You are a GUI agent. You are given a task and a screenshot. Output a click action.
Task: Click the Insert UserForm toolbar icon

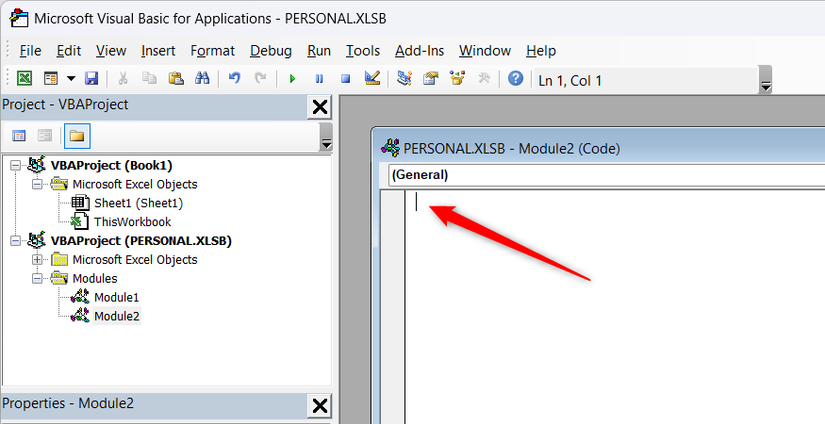point(51,79)
